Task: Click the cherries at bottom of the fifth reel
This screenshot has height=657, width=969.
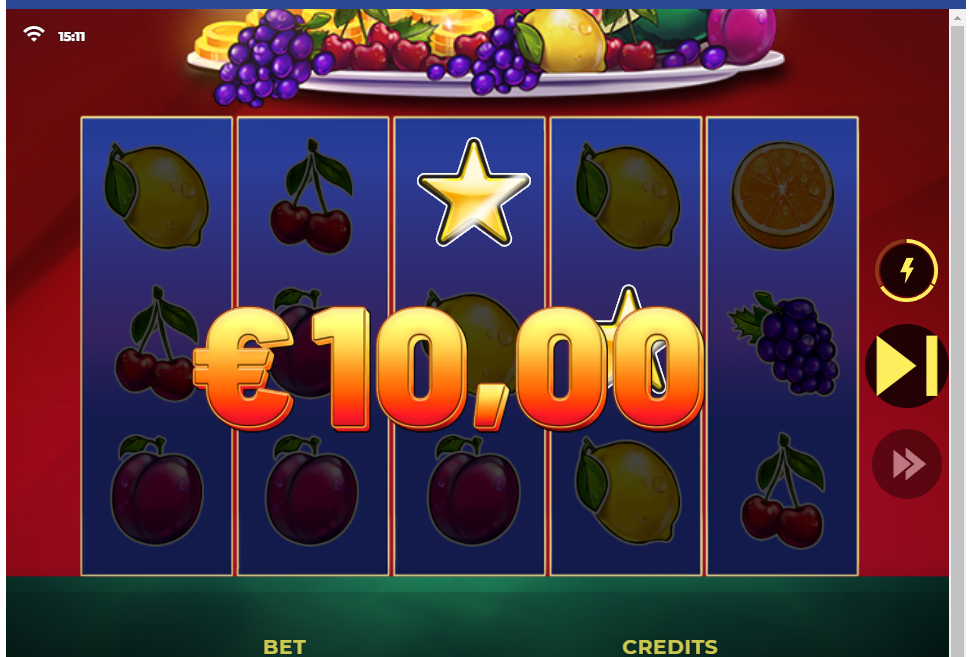Action: (784, 491)
